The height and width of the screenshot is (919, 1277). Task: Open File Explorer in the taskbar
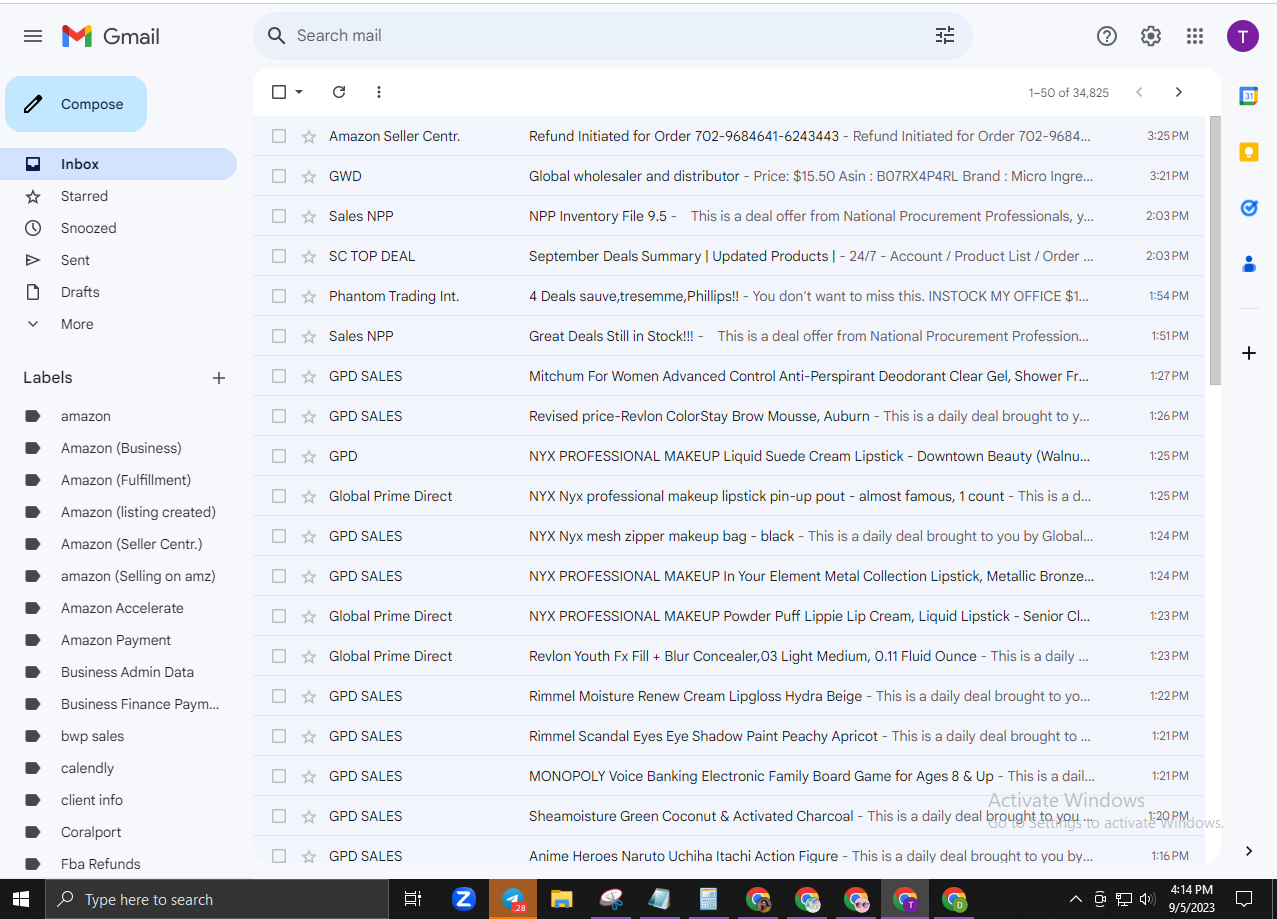pyautogui.click(x=561, y=899)
